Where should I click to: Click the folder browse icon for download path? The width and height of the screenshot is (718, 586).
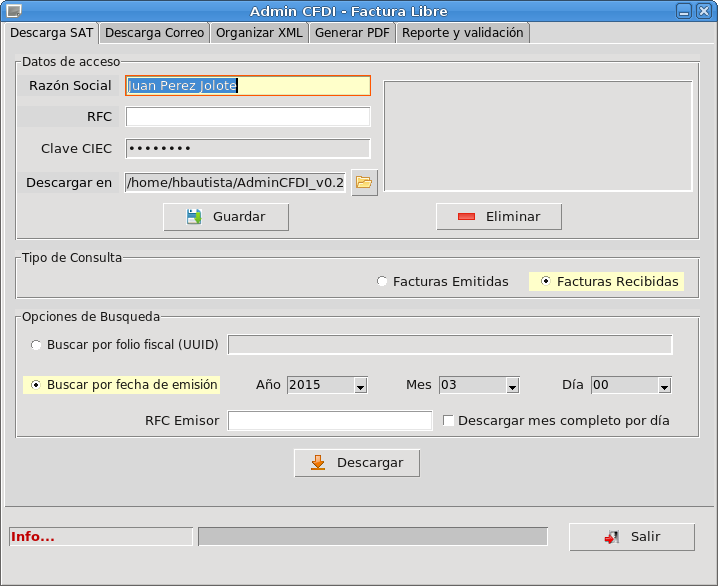tap(364, 183)
